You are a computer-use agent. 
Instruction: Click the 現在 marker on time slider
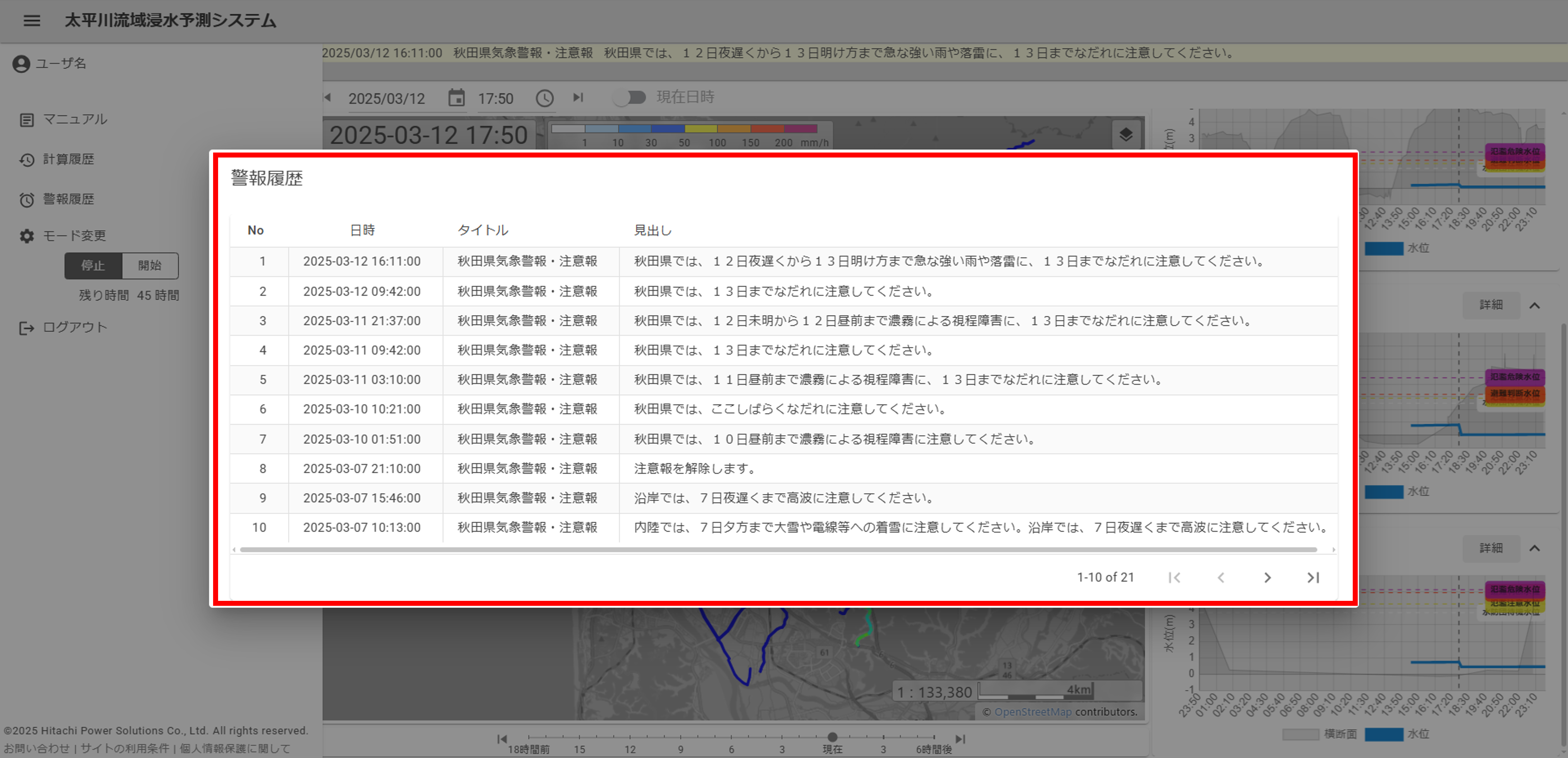click(x=832, y=737)
